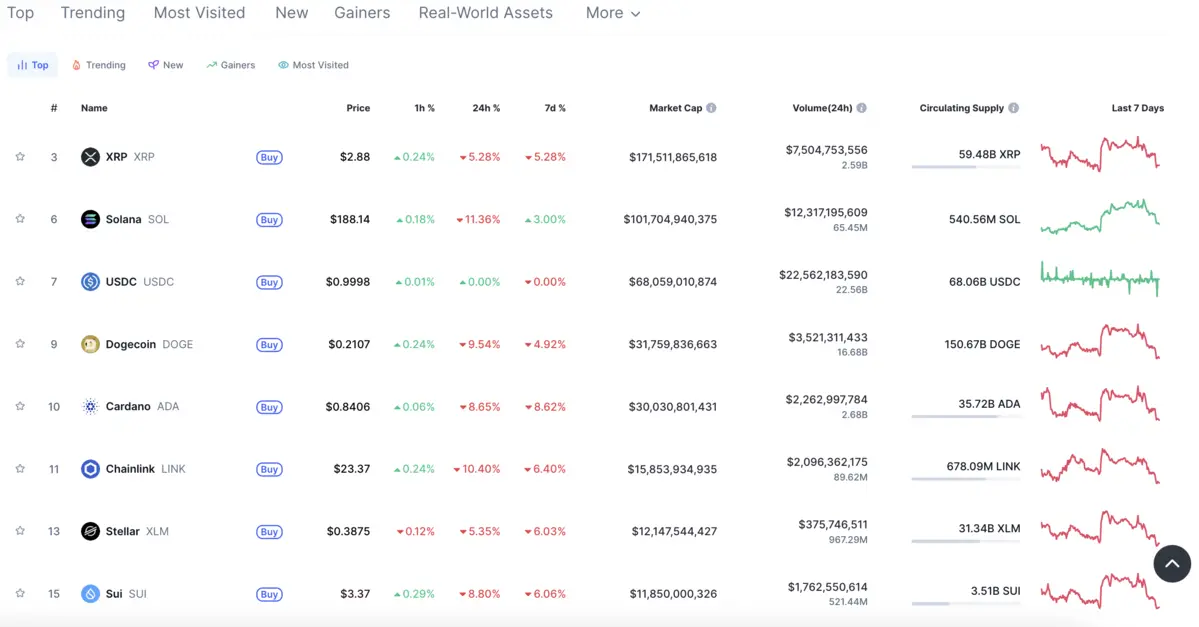
Task: Open the Stellar XLM coin page
Action: [124, 531]
